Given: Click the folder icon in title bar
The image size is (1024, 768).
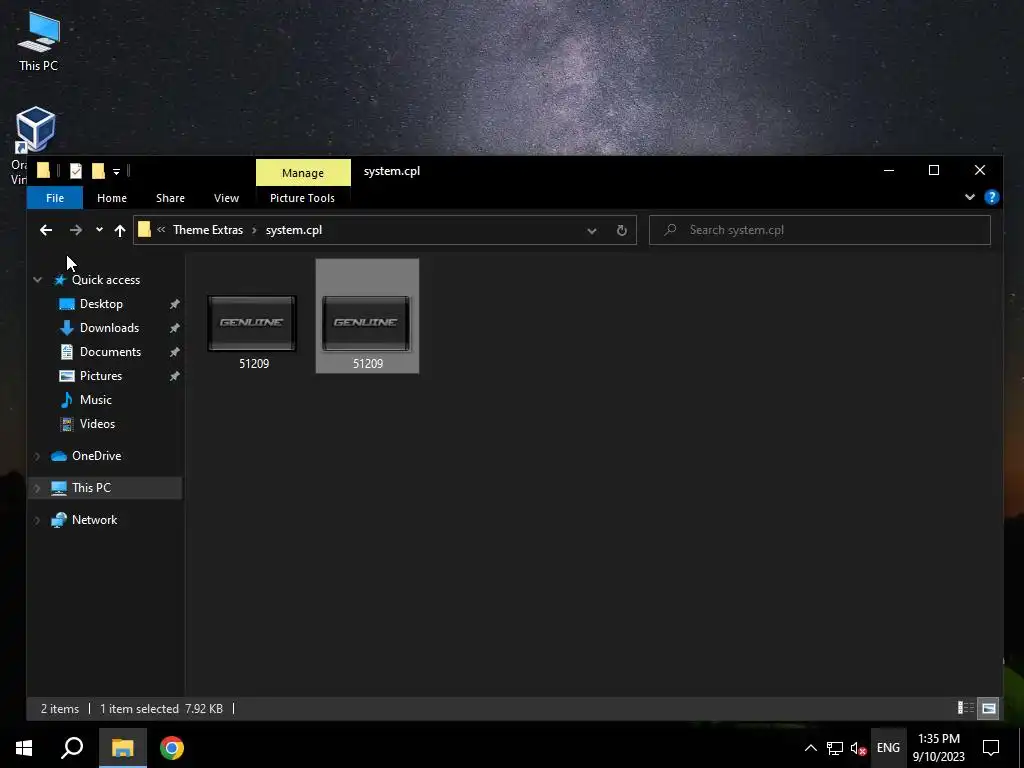Looking at the screenshot, I should [x=43, y=171].
